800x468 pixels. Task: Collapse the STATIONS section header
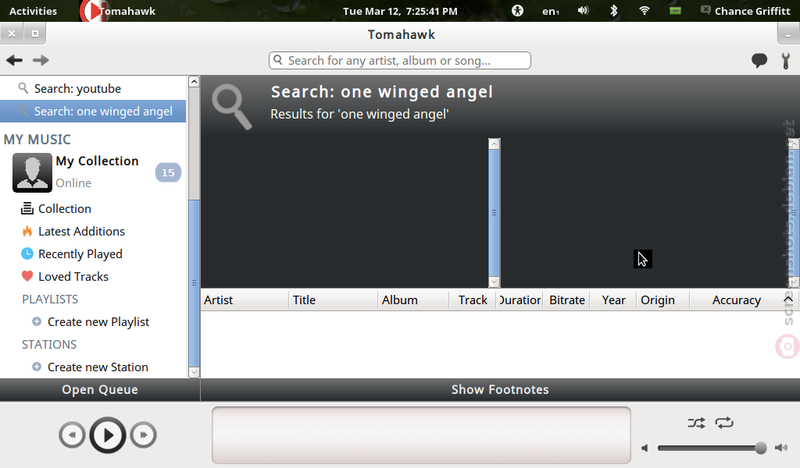(x=49, y=344)
